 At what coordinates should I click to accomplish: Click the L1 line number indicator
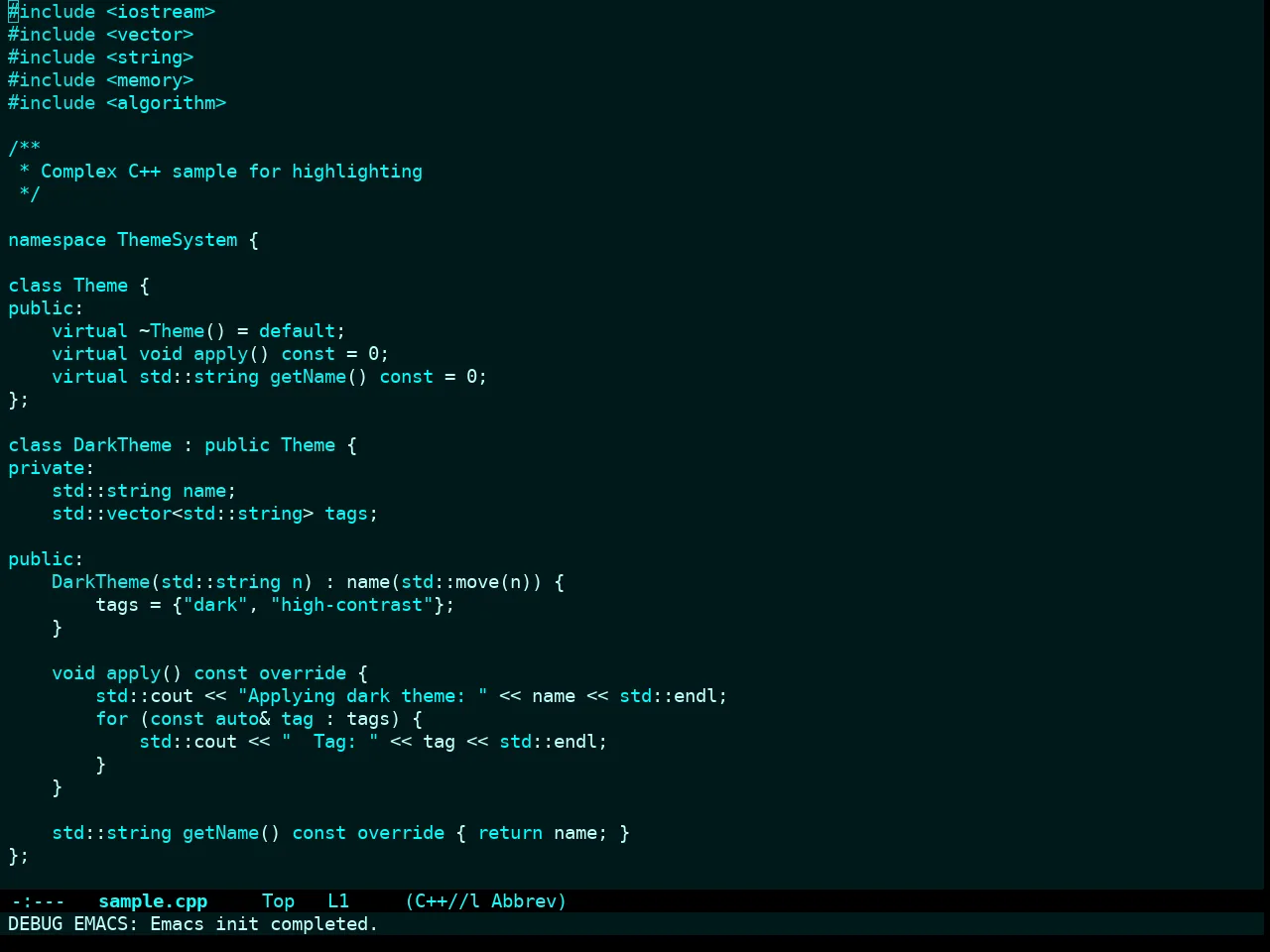click(x=338, y=901)
